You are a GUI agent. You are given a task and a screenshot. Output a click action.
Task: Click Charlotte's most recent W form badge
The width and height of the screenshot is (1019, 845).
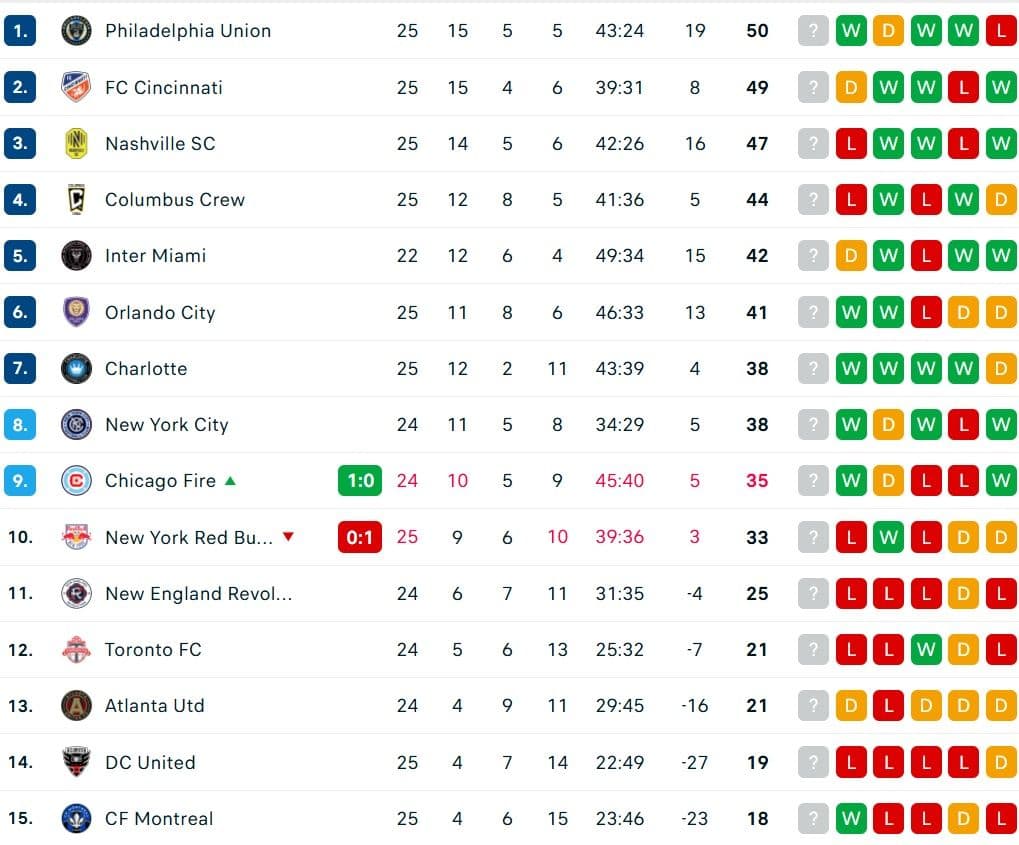click(x=963, y=368)
